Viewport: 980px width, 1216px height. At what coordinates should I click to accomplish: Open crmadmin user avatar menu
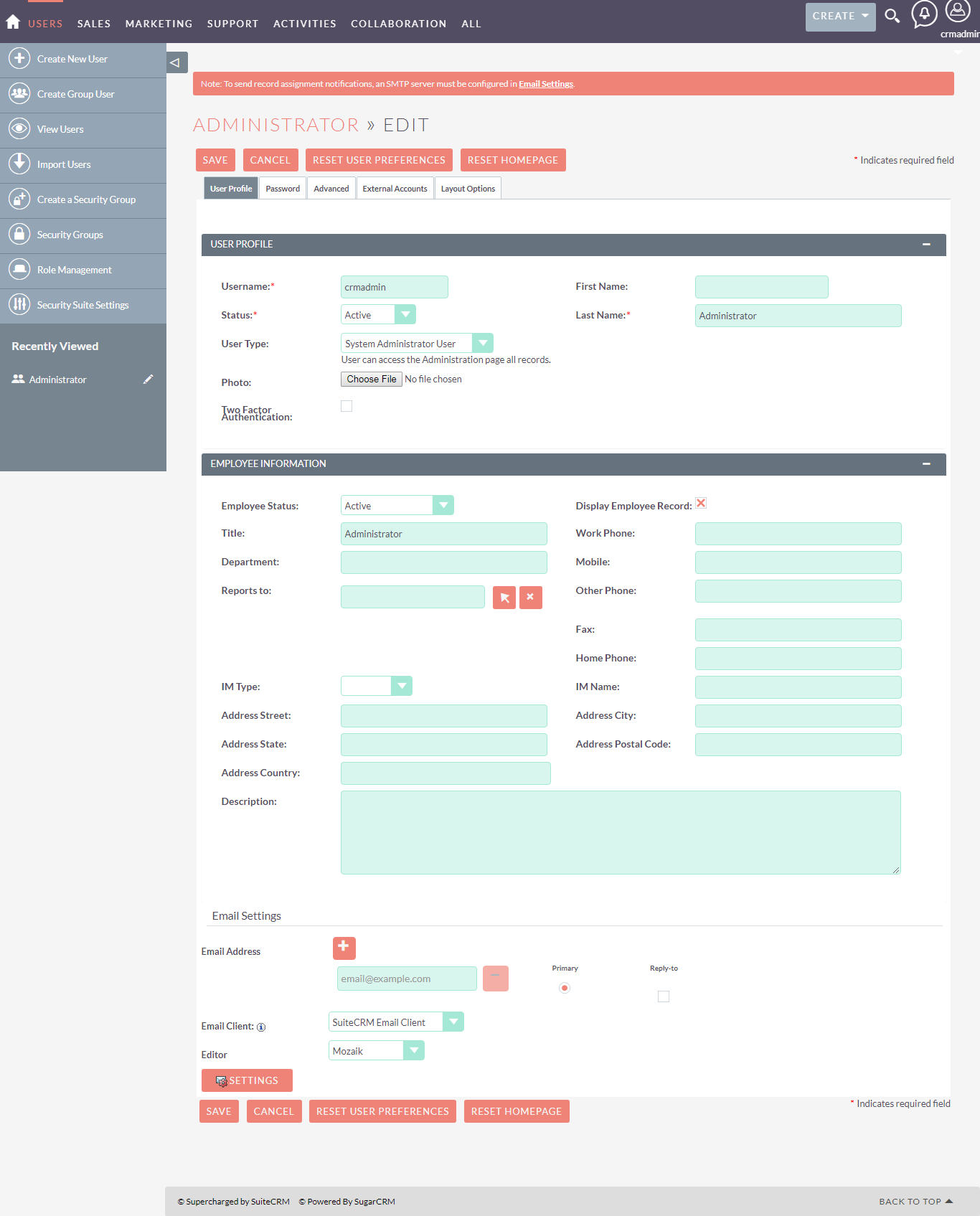coord(958,11)
